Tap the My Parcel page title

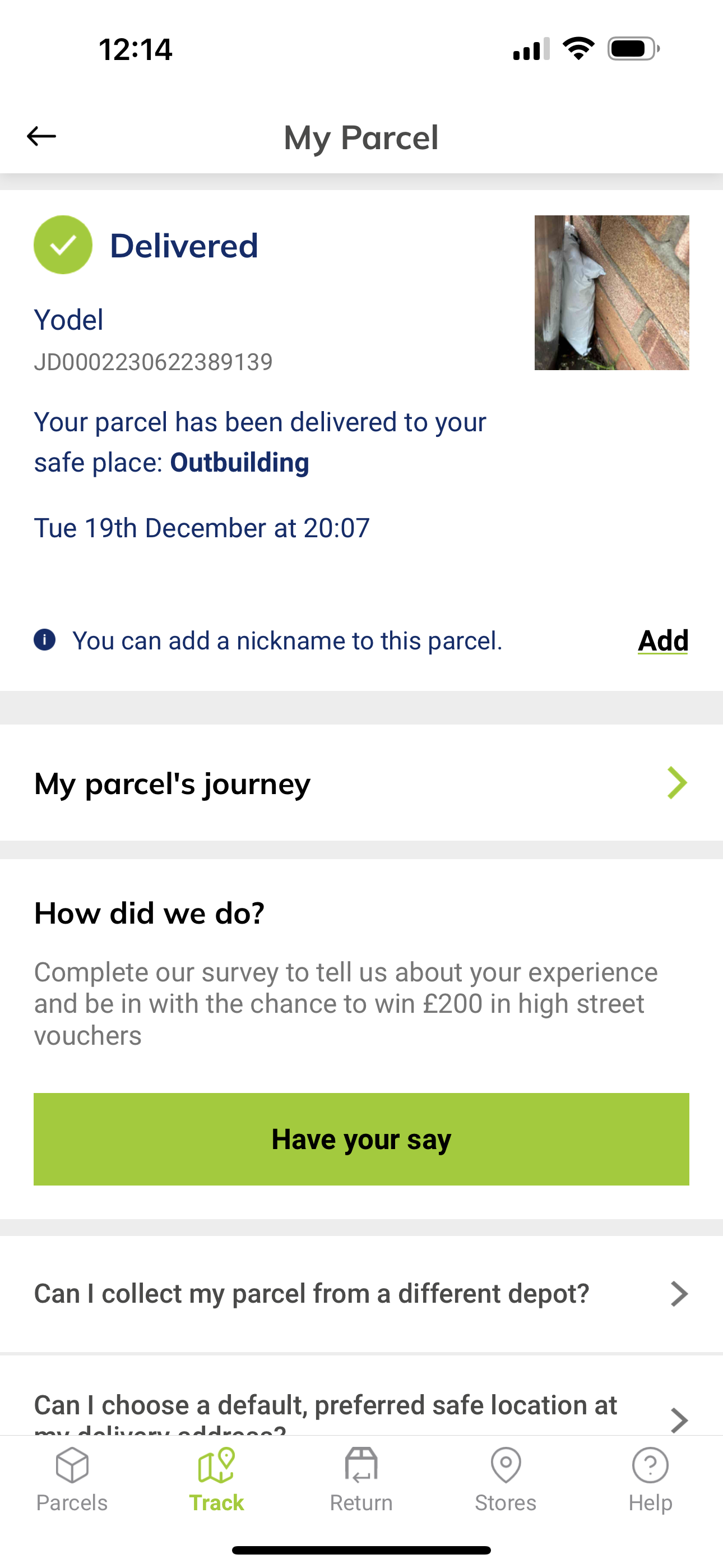point(361,137)
